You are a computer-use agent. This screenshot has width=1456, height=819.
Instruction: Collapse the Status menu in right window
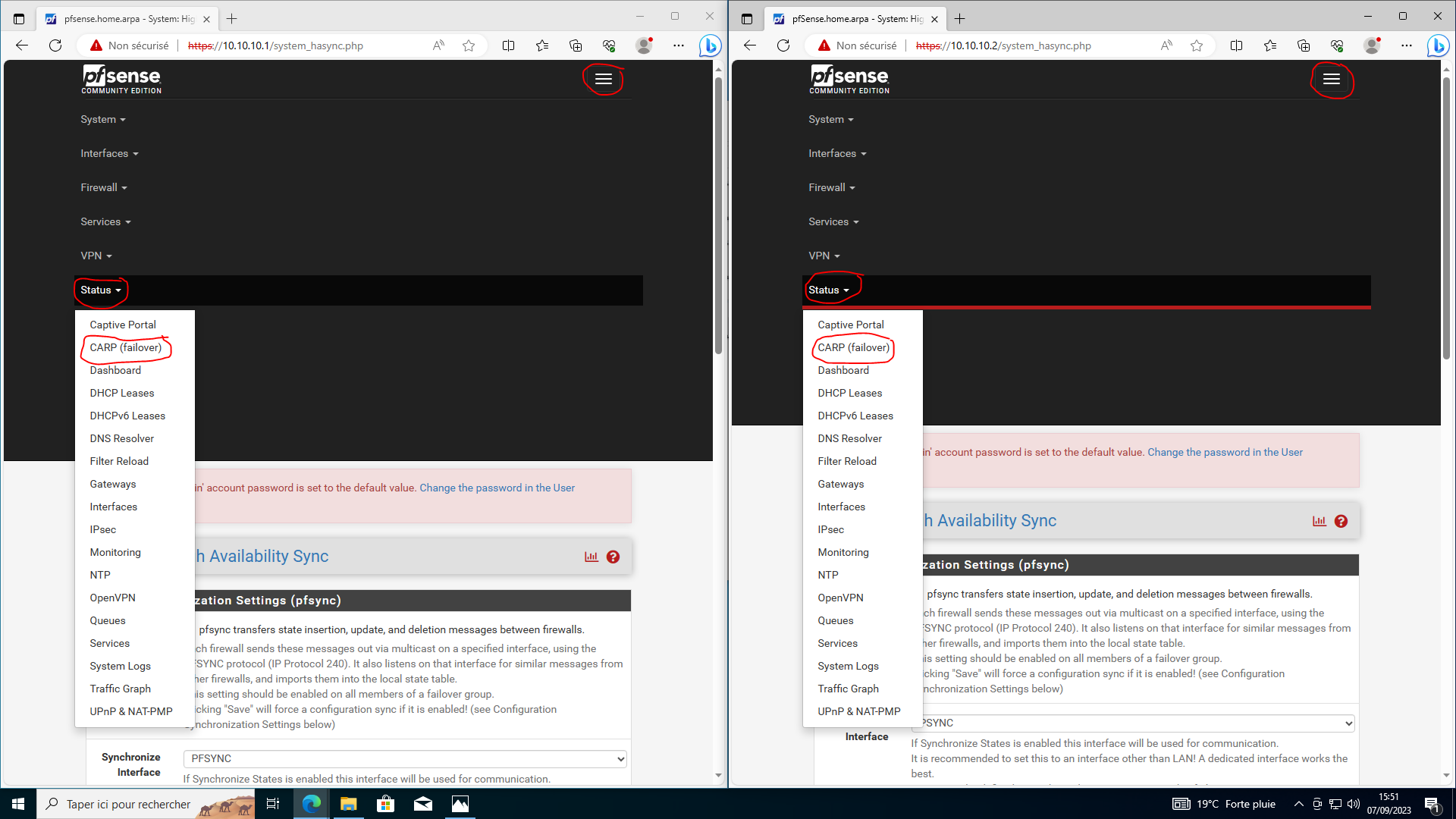click(828, 290)
